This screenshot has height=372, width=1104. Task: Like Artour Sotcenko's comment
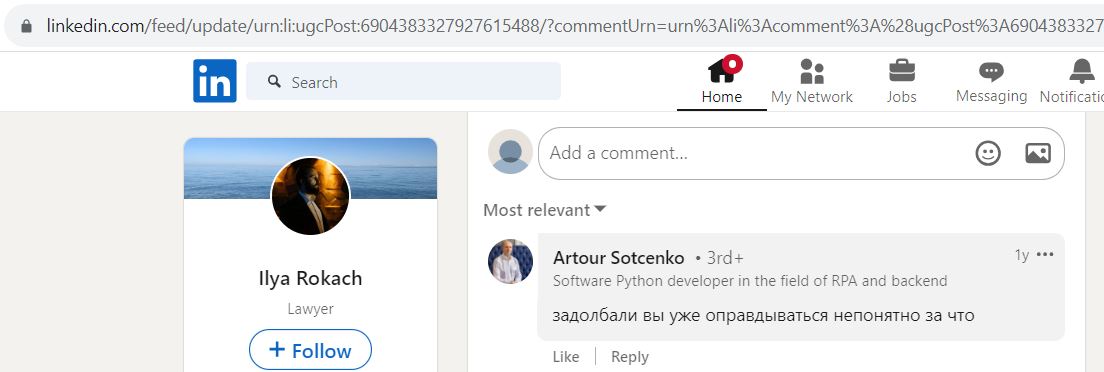[x=566, y=356]
